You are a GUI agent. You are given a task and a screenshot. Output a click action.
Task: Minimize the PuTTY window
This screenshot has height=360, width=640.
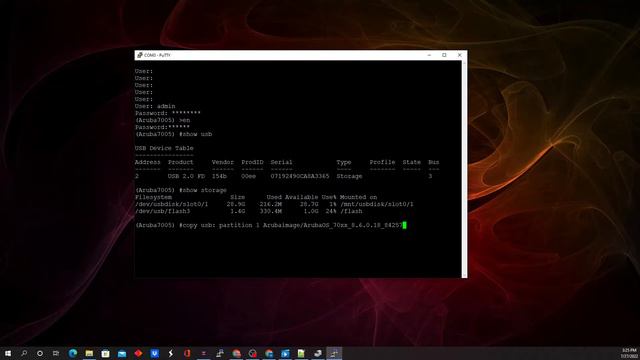429,55
